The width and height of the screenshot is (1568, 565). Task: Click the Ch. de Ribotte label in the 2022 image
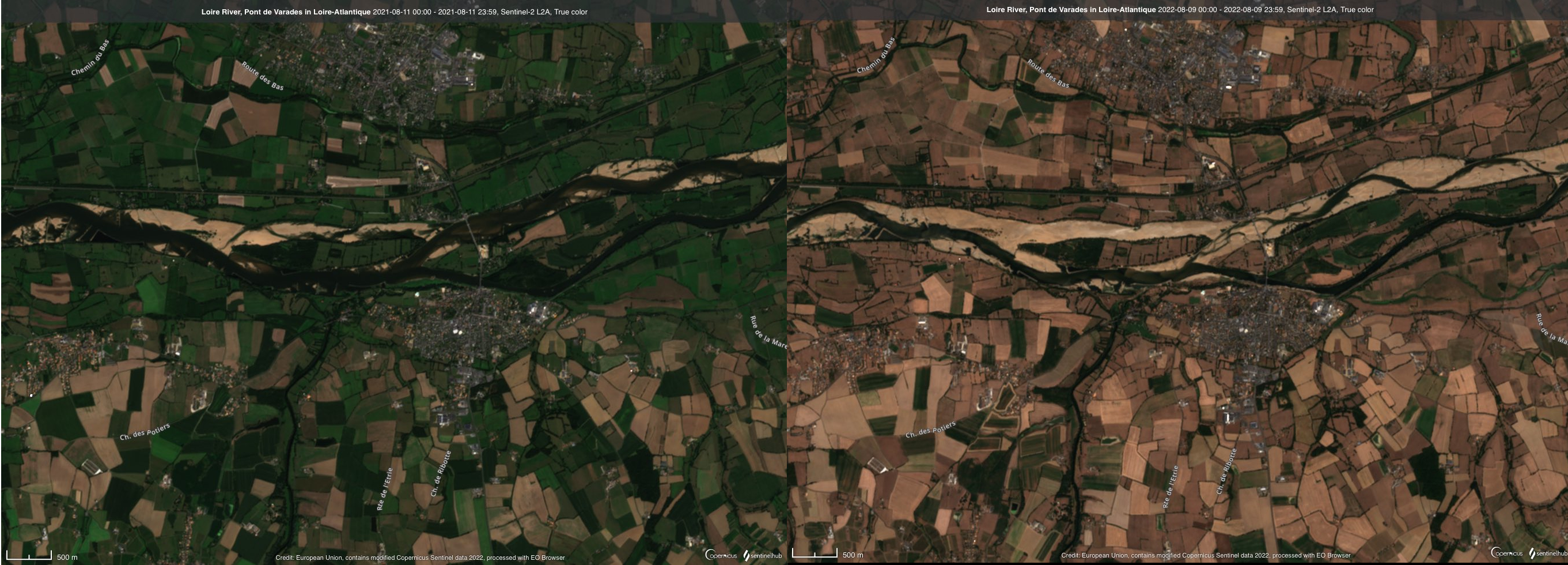coord(1226,471)
